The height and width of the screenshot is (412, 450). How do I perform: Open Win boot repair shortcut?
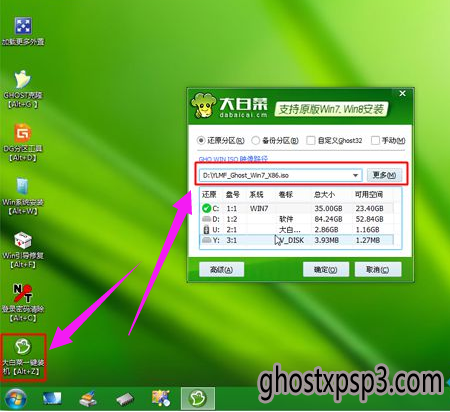(23, 249)
